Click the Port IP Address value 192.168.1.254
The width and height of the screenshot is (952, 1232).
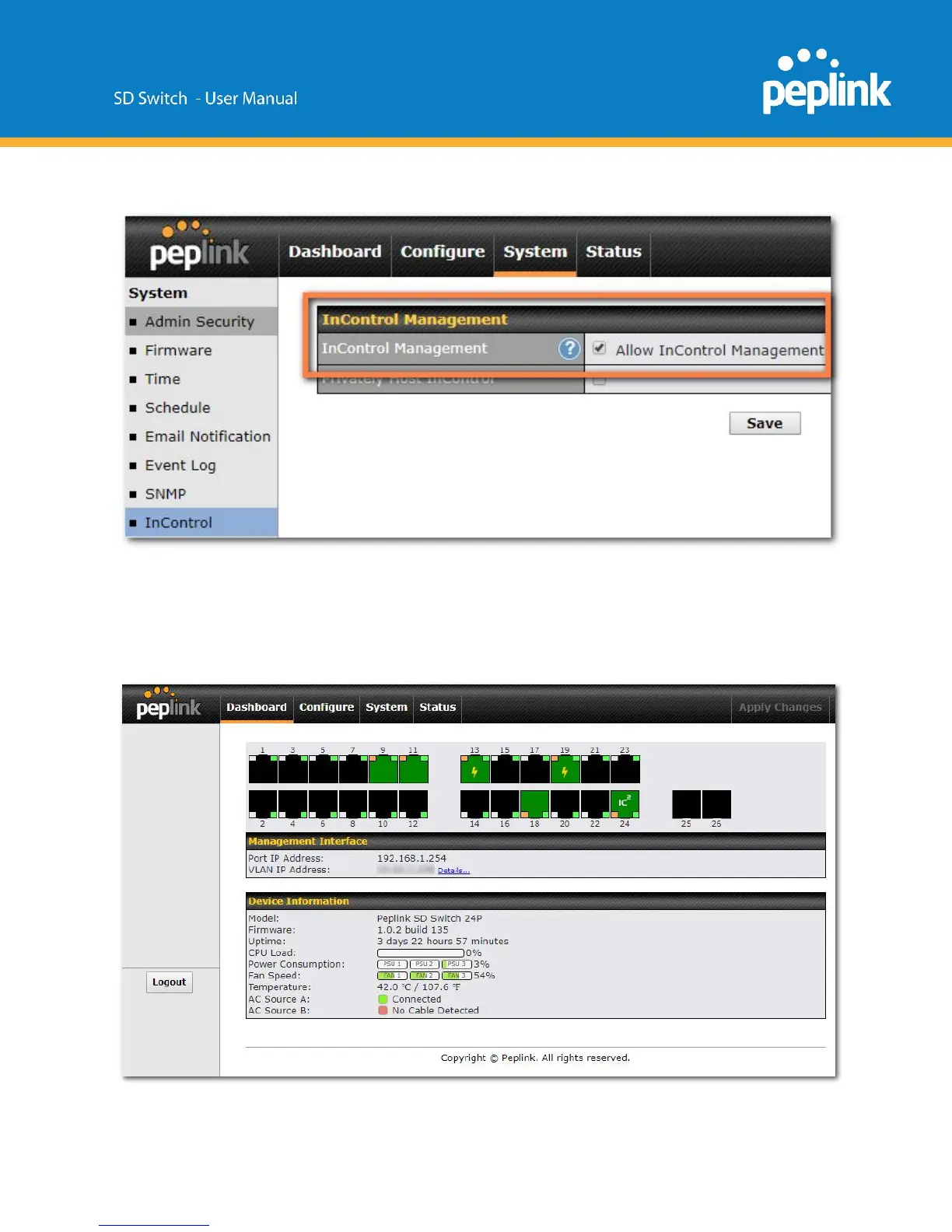pos(411,859)
